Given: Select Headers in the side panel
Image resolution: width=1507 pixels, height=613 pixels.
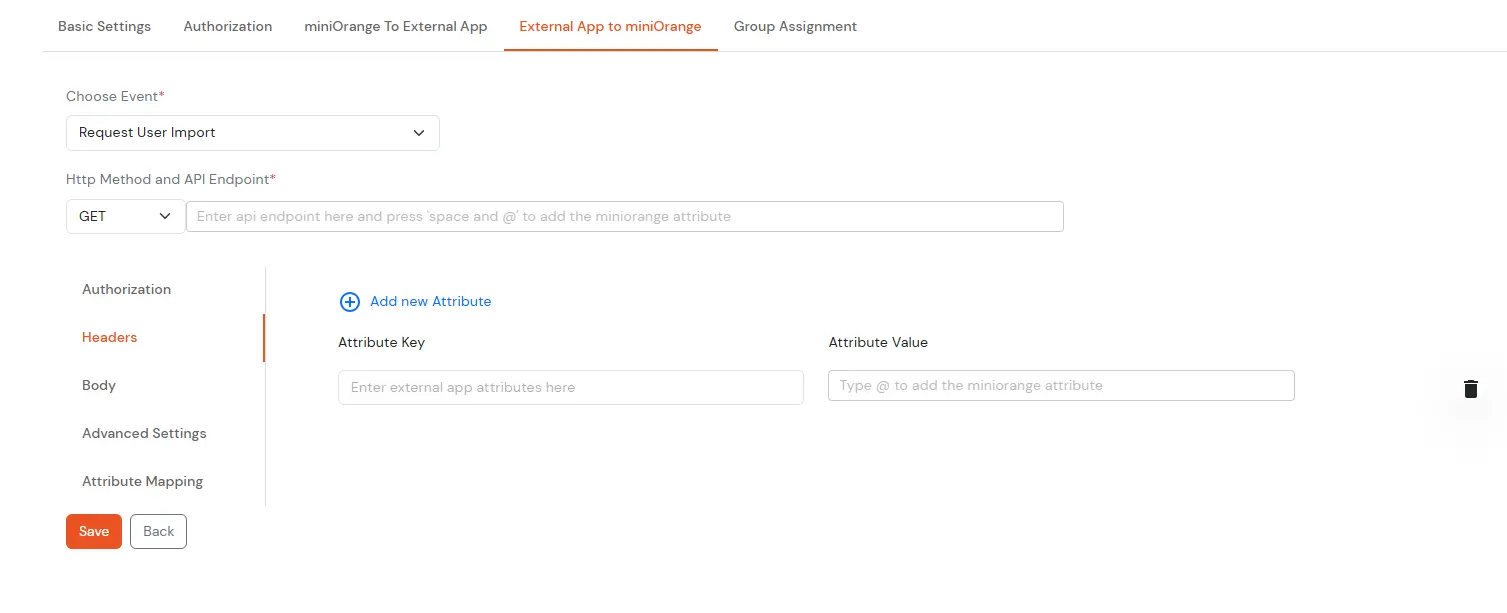Looking at the screenshot, I should (109, 337).
